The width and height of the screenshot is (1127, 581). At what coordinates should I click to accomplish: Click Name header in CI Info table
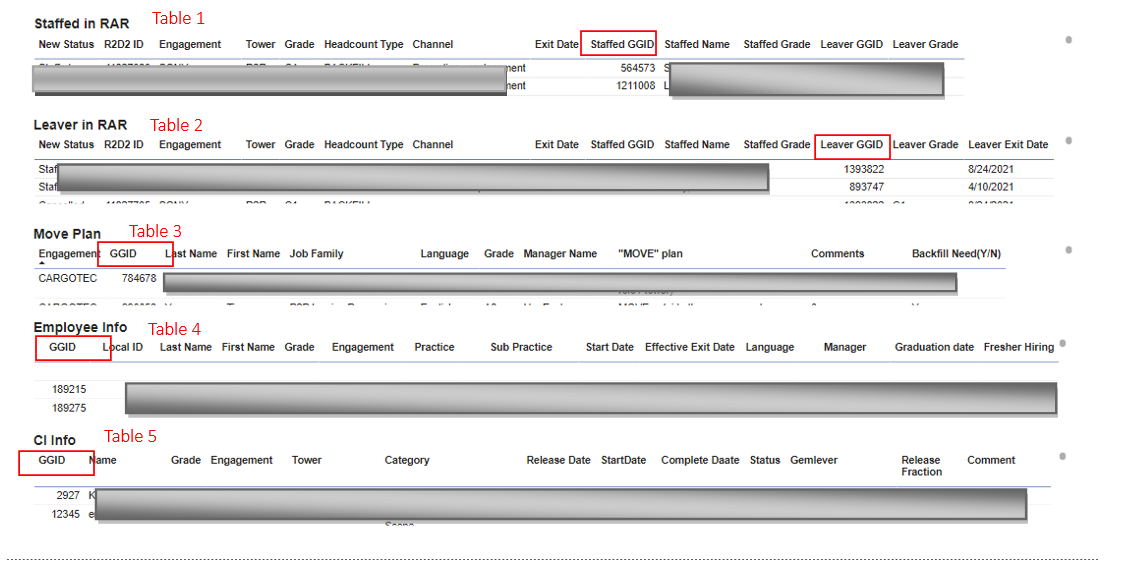102,460
